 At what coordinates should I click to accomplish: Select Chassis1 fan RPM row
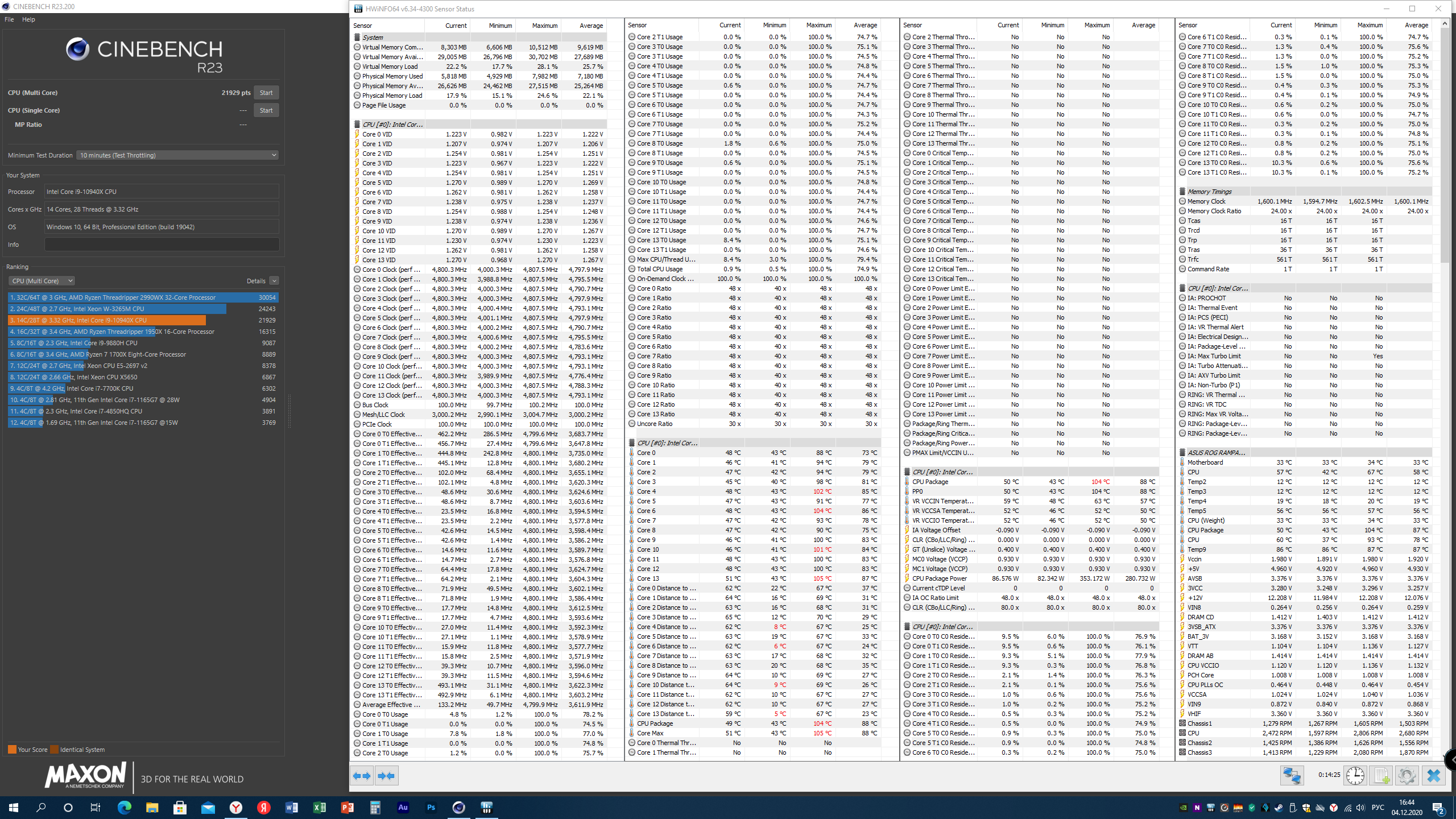pyautogui.click(x=1305, y=723)
